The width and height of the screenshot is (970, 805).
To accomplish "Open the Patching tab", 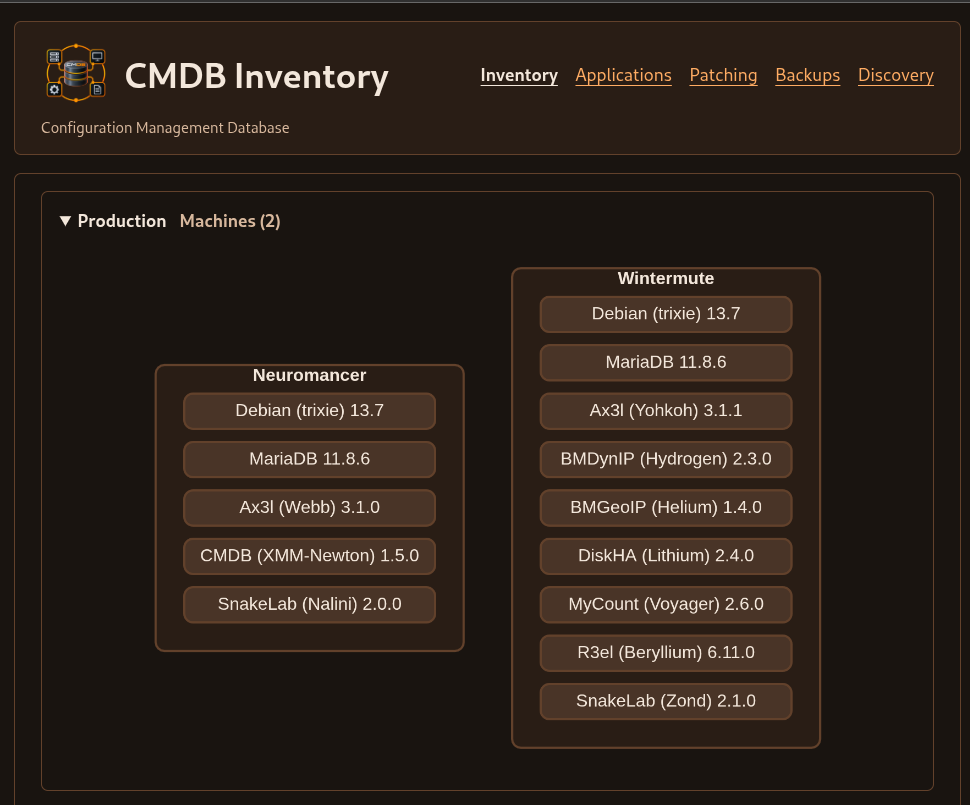I will pos(723,75).
